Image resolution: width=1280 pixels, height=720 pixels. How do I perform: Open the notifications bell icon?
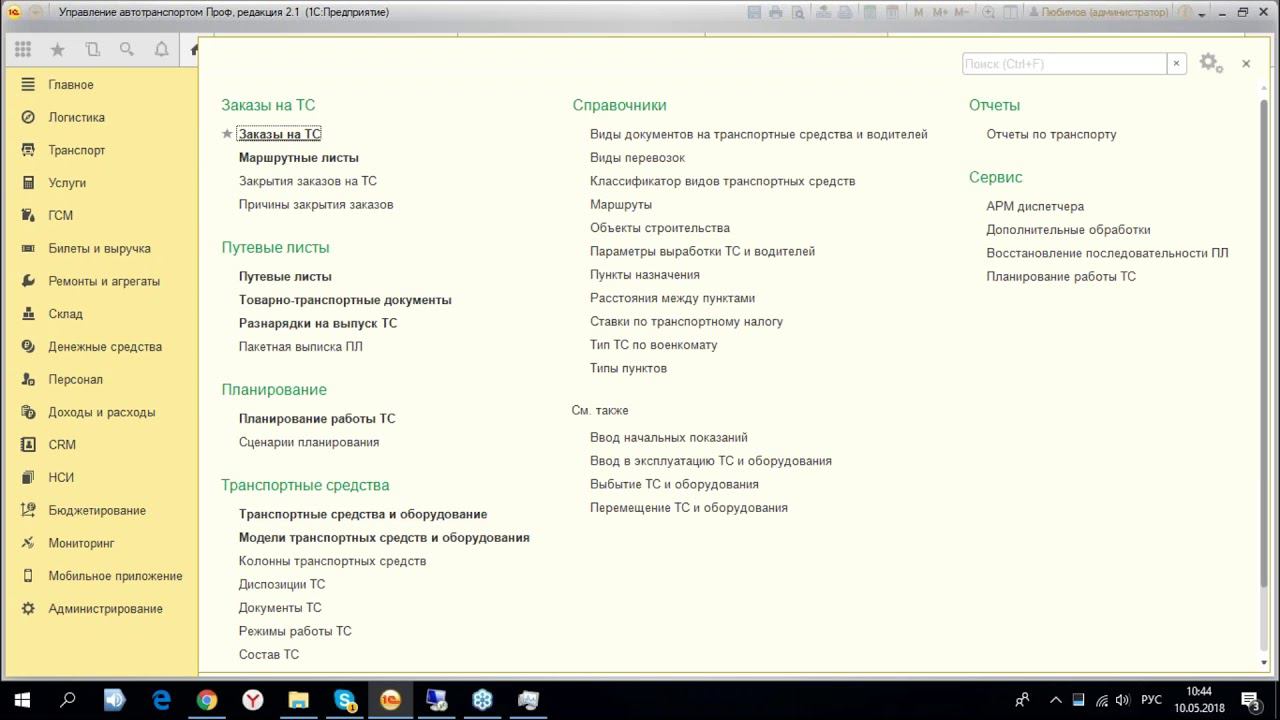162,50
